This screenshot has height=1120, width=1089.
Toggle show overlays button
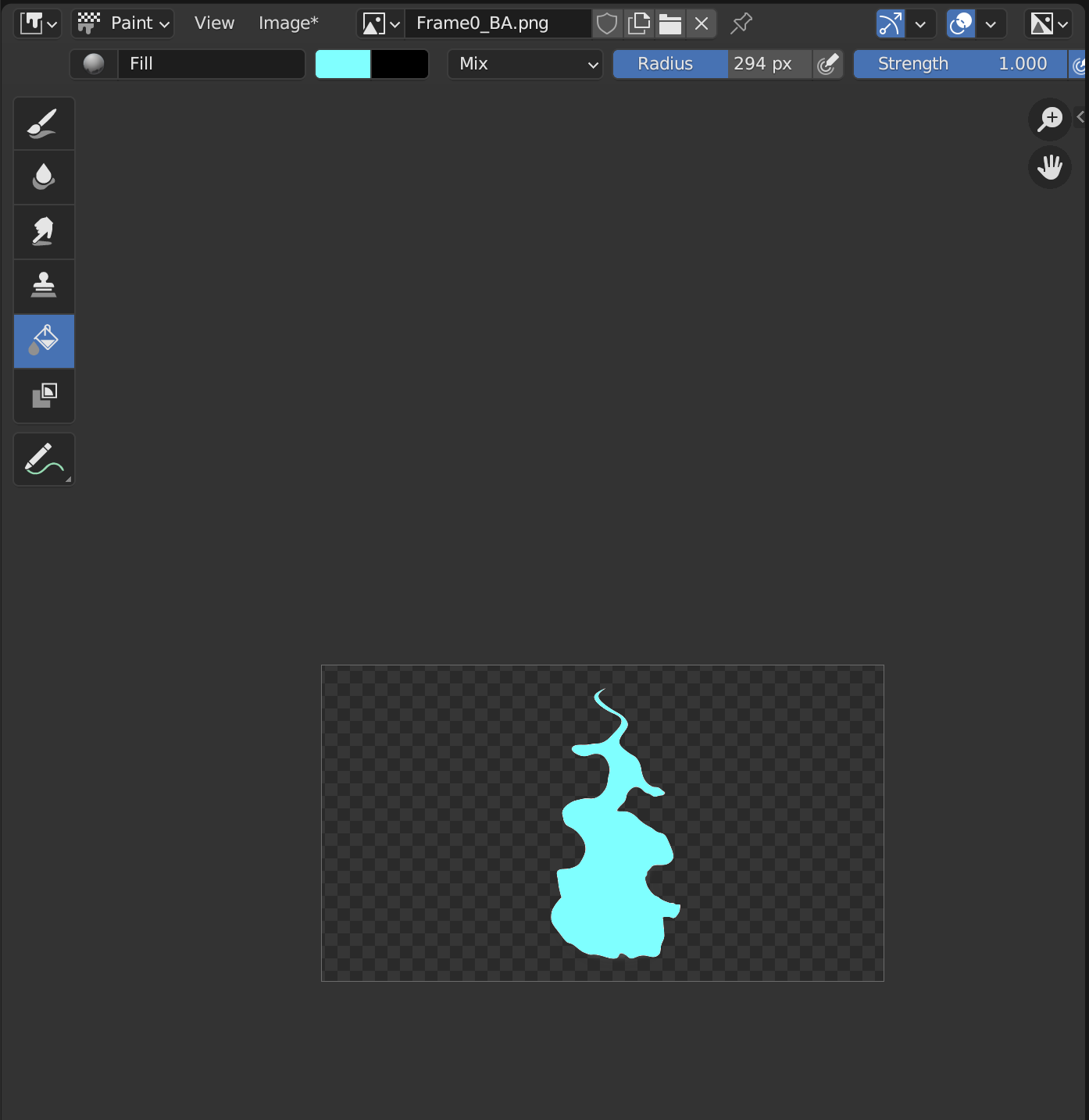pyautogui.click(x=961, y=23)
